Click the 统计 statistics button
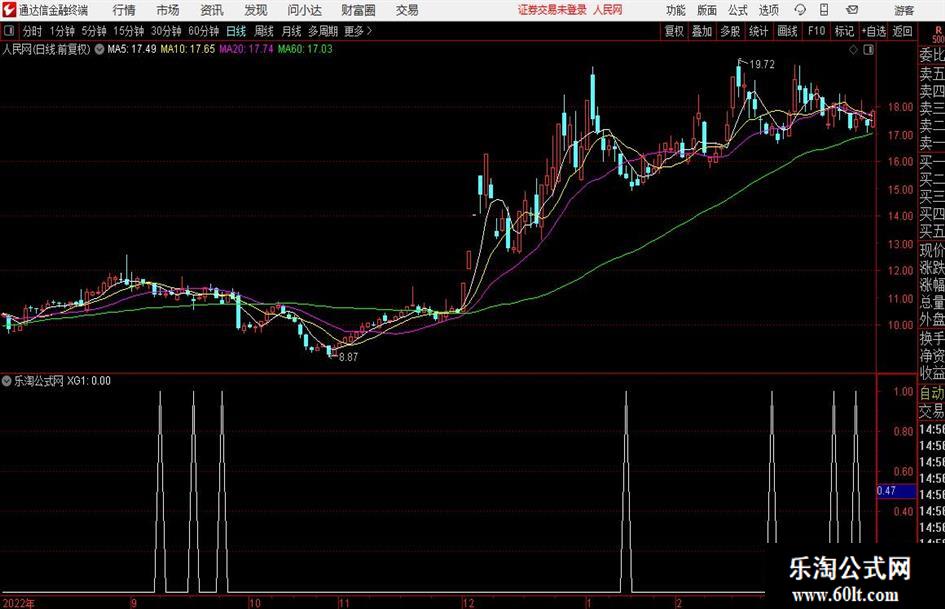945x609 pixels. 758,31
